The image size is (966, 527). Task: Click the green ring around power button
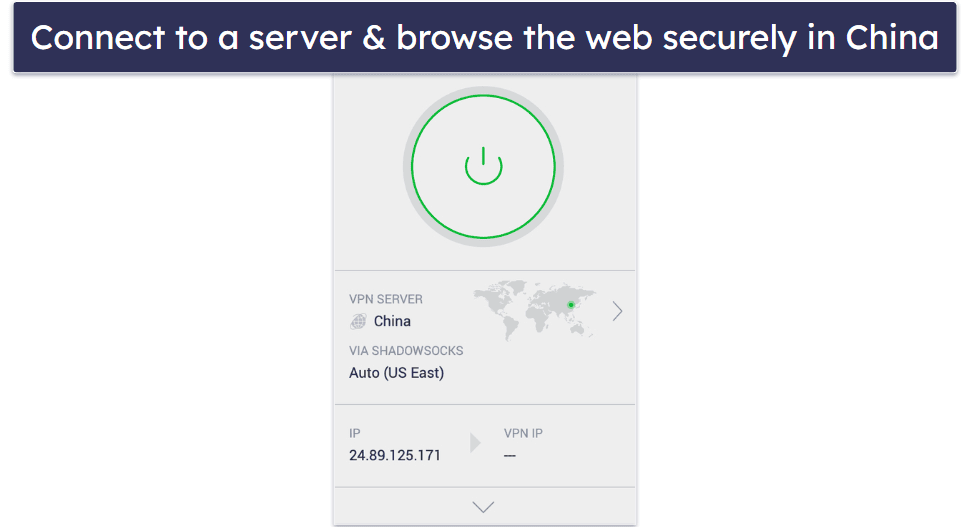coord(483,96)
